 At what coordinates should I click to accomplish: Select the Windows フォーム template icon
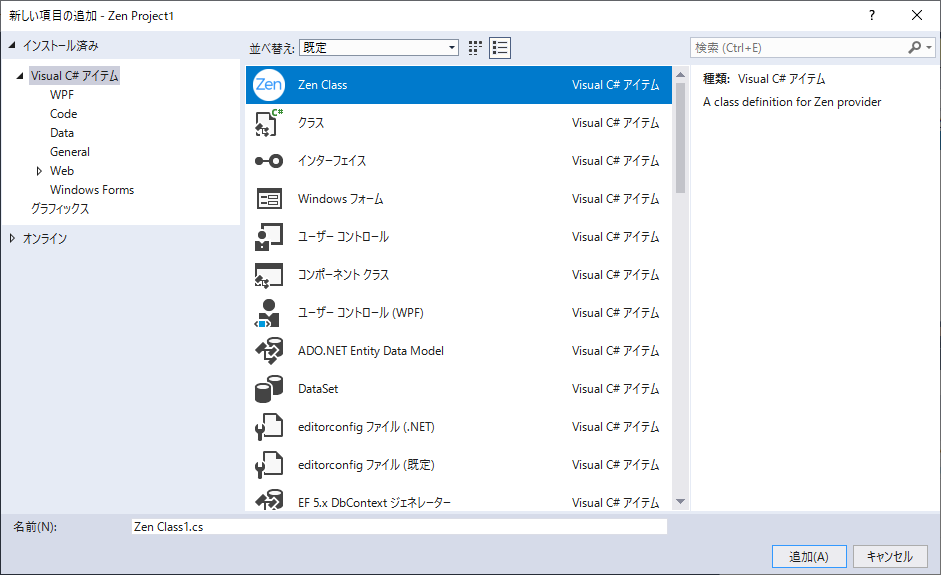[x=269, y=199]
